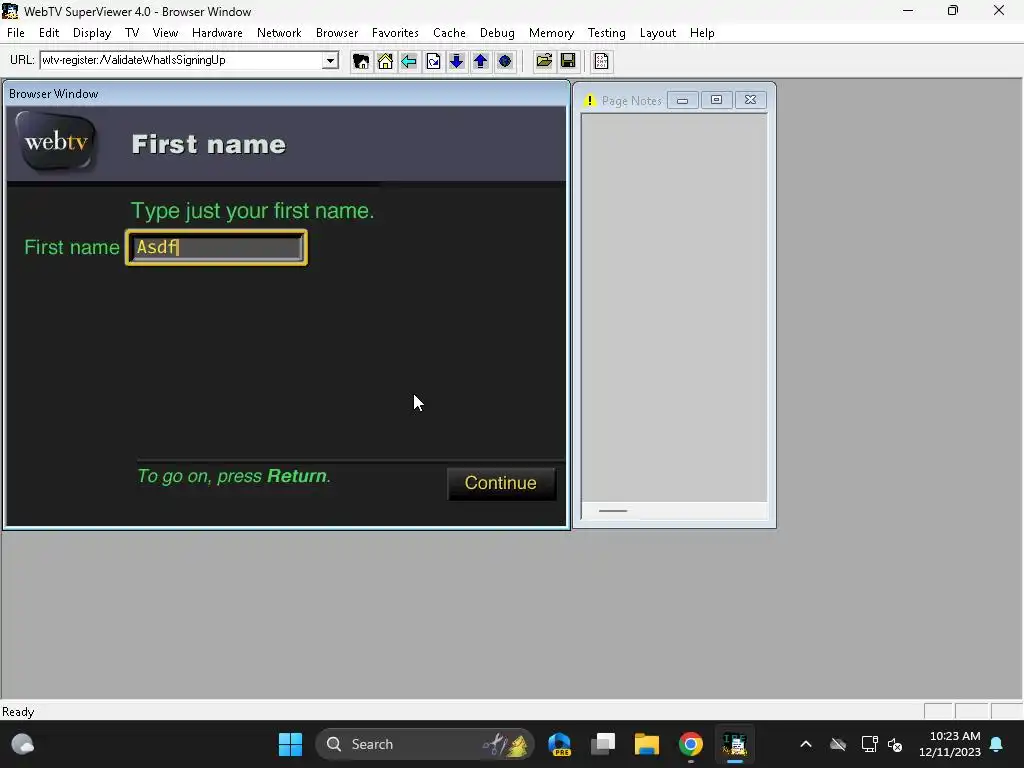This screenshot has width=1024, height=768.
Task: Open the Hardware menu
Action: click(x=217, y=33)
